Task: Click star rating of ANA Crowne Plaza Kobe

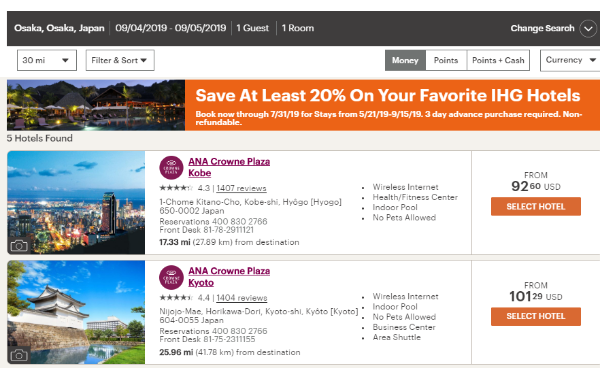Action: coord(176,188)
